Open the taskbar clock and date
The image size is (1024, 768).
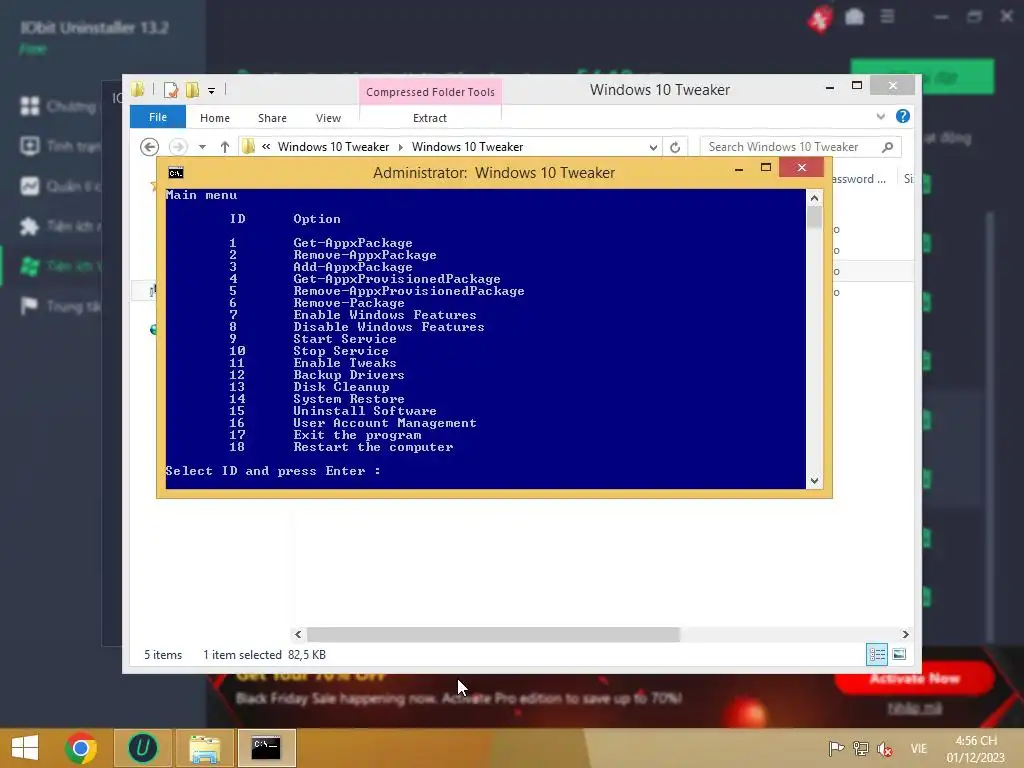(x=976, y=748)
